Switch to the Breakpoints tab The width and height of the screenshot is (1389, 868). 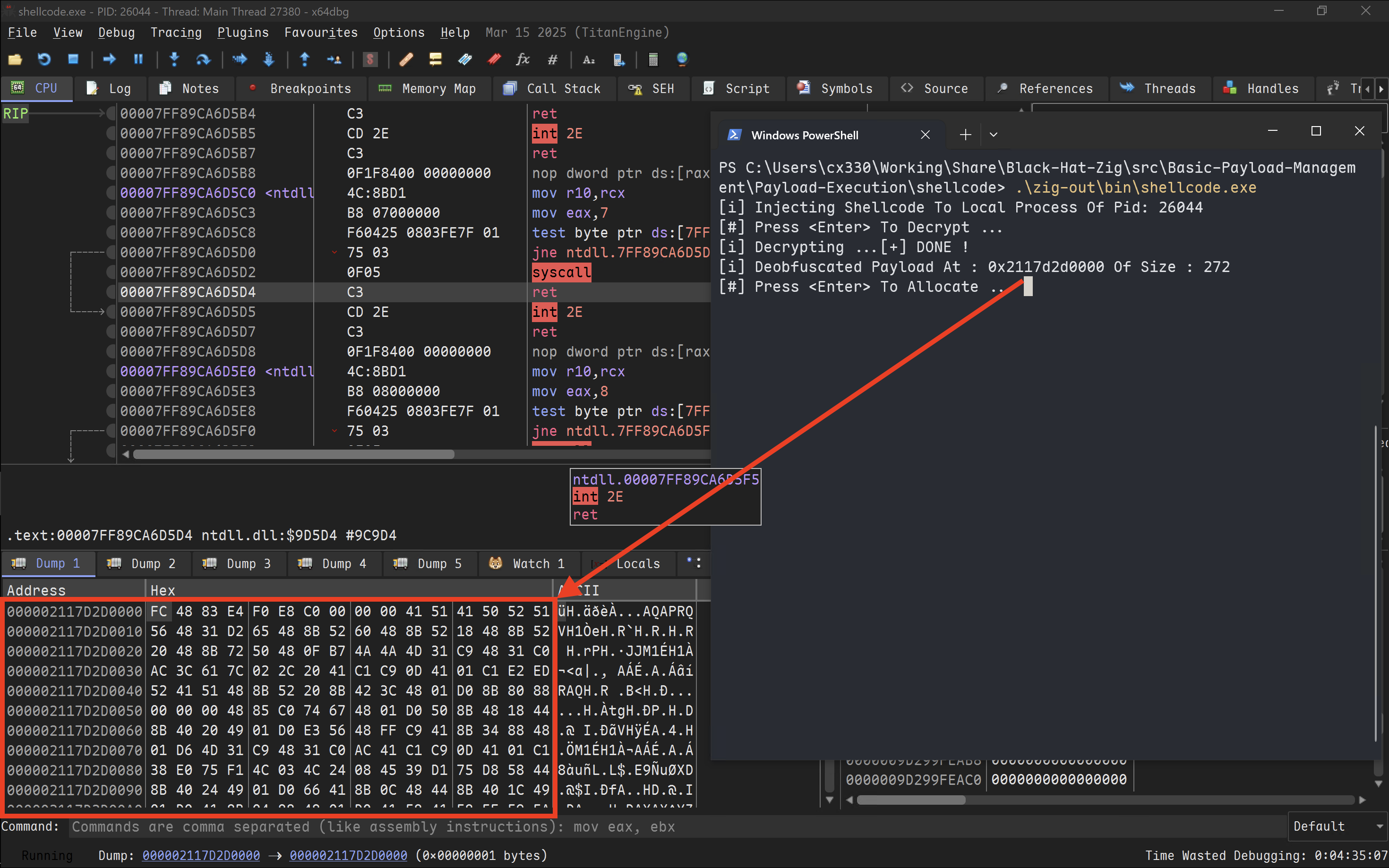point(300,89)
